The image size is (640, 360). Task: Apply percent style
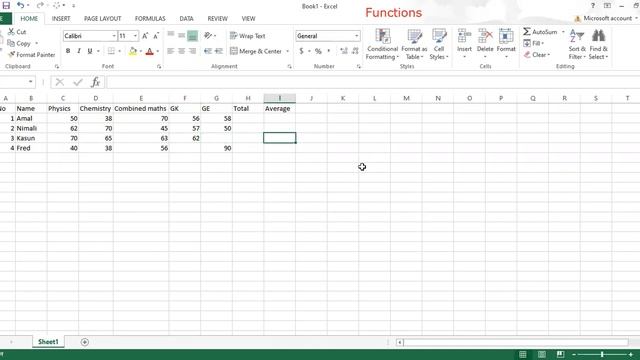[318, 51]
